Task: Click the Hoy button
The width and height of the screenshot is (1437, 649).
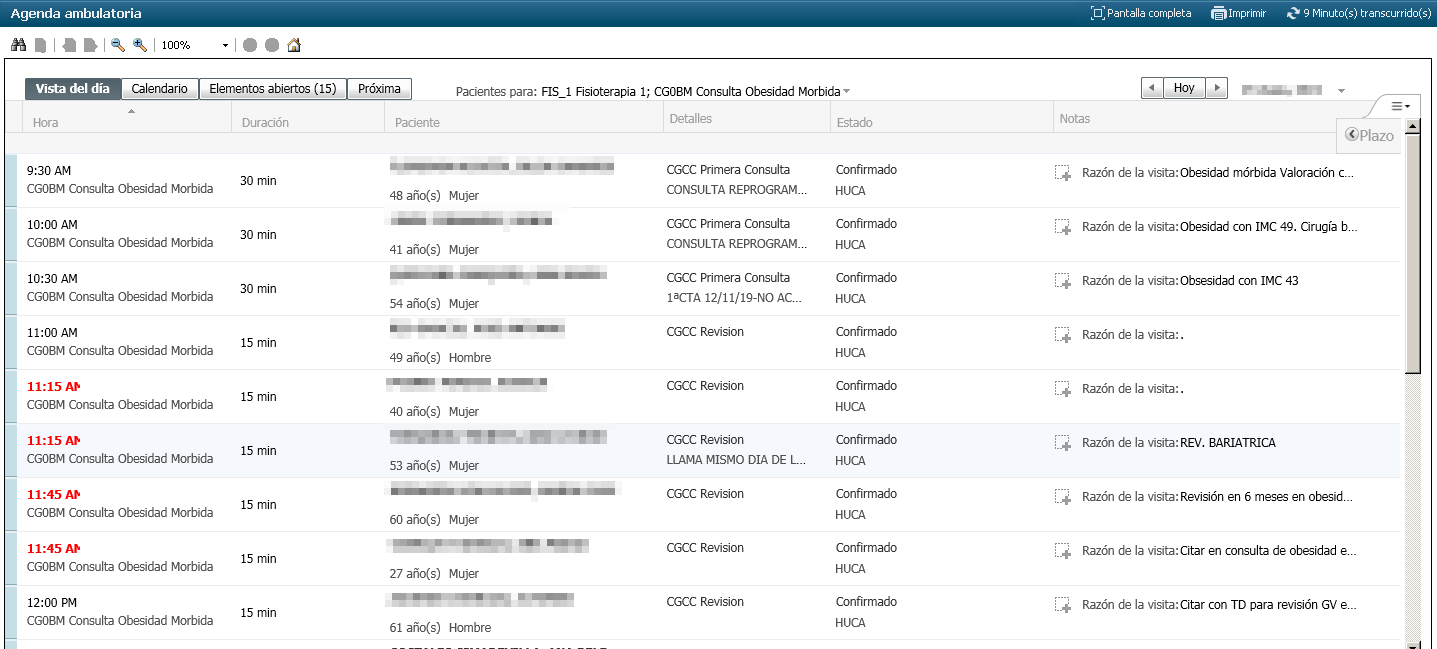Action: point(1184,88)
